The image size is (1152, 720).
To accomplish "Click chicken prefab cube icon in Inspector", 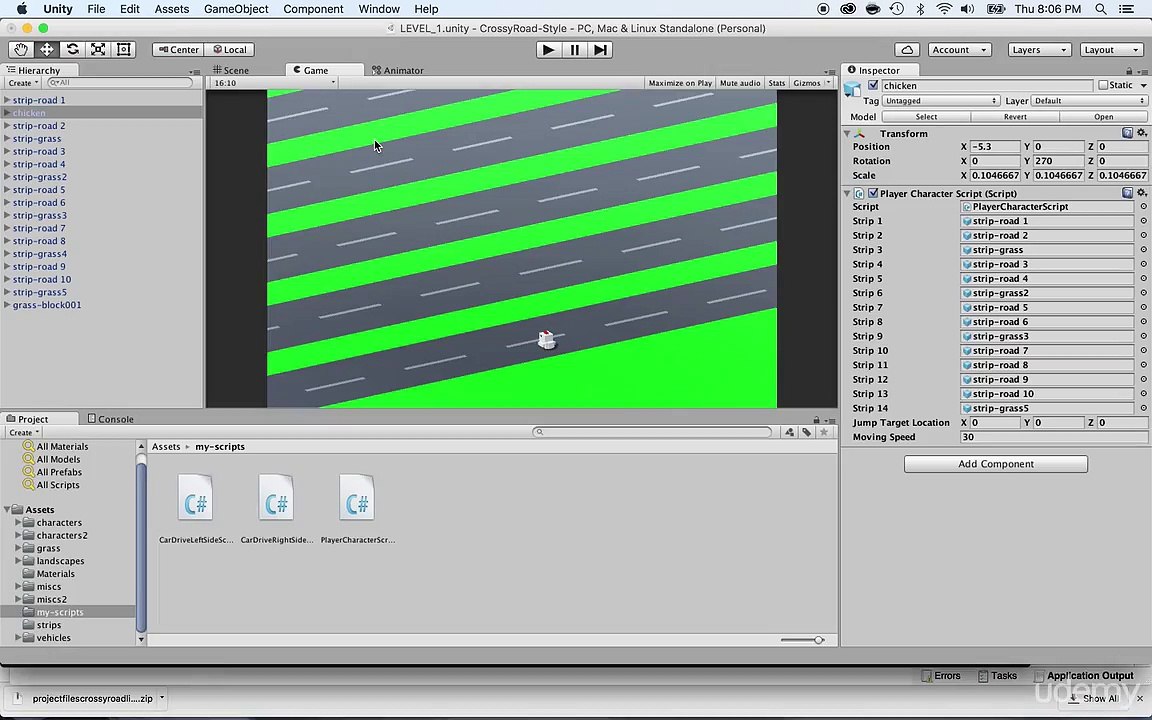I will coord(852,89).
